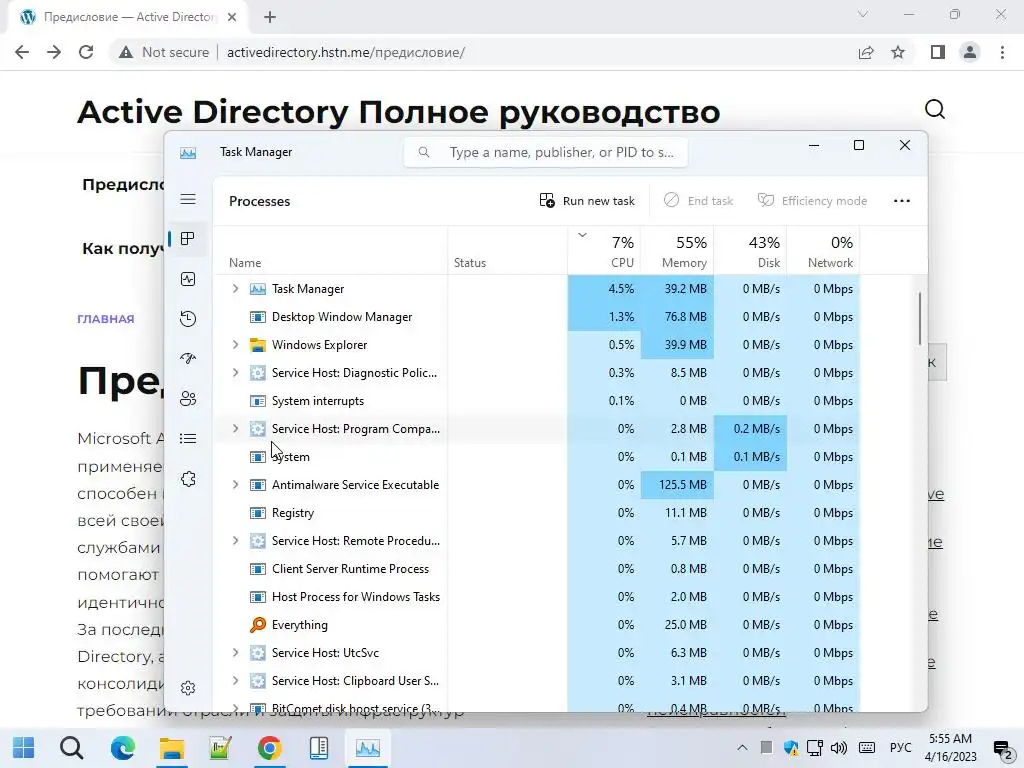Open the Users page icon in sidebar
Viewport: 1024px width, 768px height.
click(188, 398)
